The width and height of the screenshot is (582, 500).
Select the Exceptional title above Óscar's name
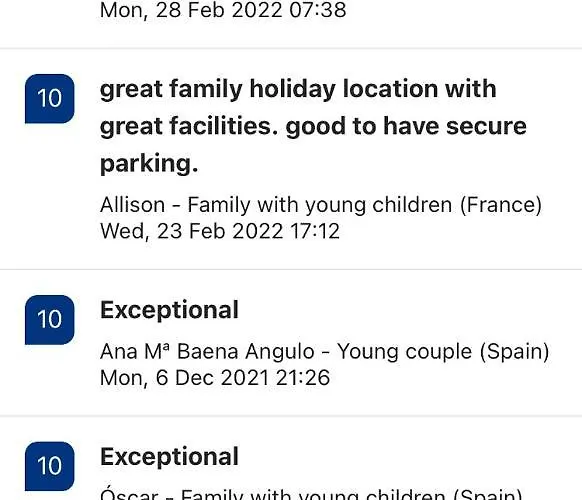tap(169, 457)
